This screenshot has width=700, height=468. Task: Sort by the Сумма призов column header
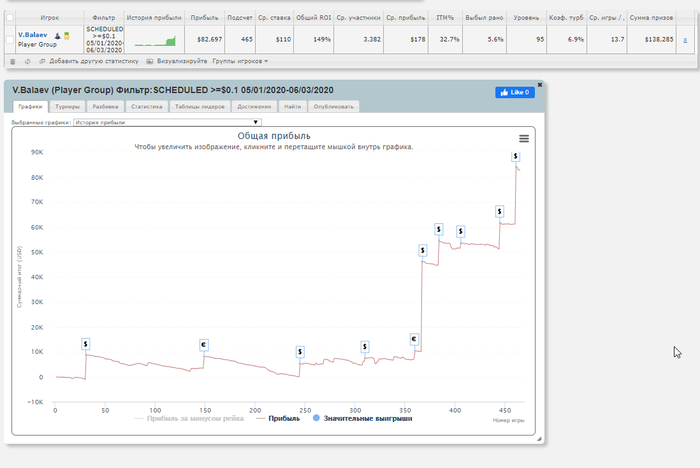[651, 18]
